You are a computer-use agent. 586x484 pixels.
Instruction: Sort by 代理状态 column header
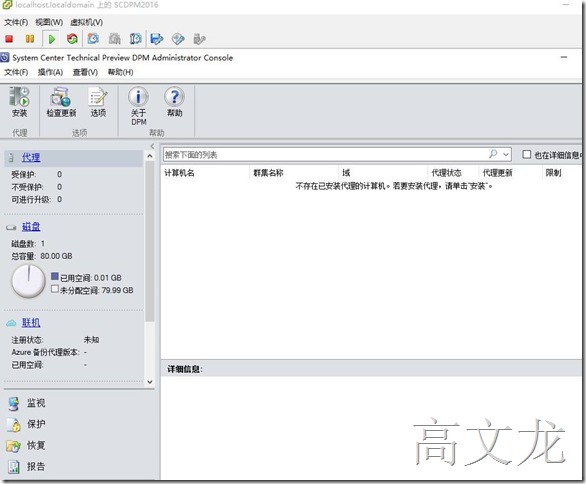(446, 173)
